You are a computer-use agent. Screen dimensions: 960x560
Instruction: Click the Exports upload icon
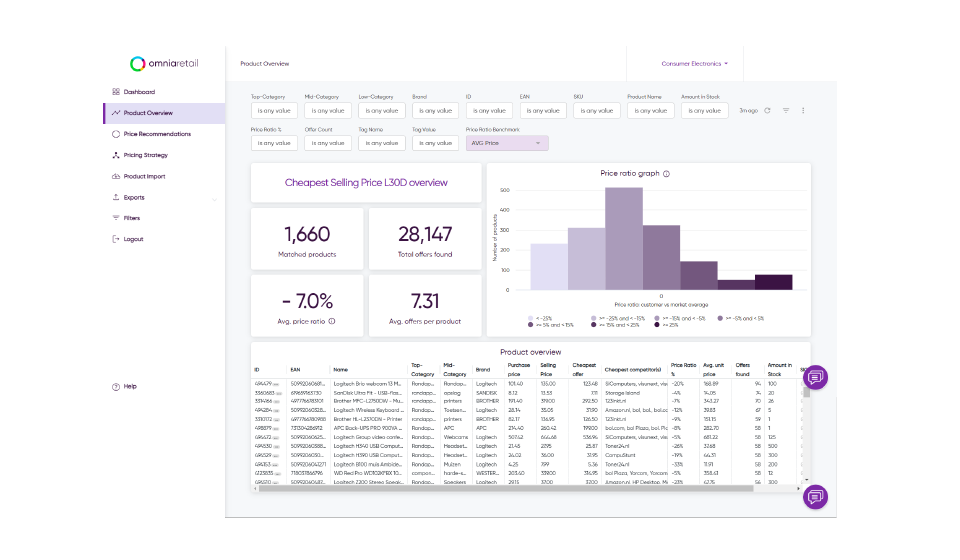pos(116,197)
